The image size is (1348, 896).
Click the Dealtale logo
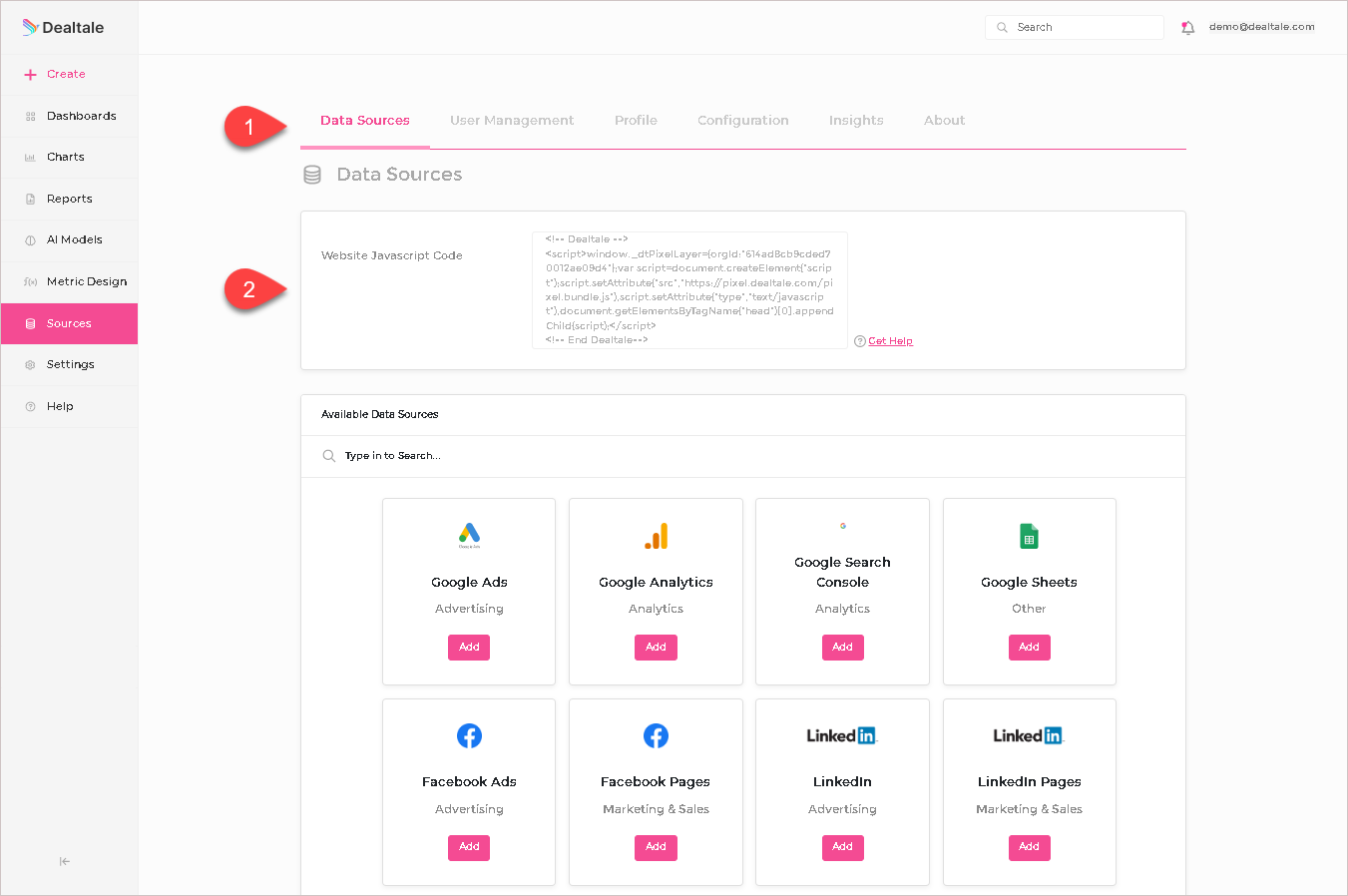pos(63,27)
